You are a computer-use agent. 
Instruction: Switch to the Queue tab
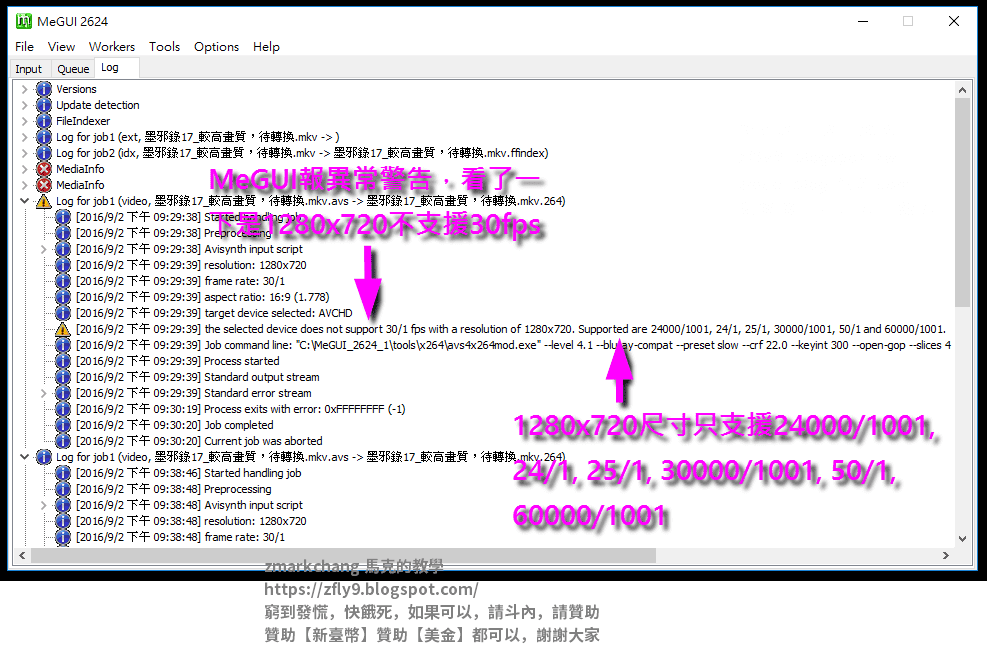click(73, 69)
